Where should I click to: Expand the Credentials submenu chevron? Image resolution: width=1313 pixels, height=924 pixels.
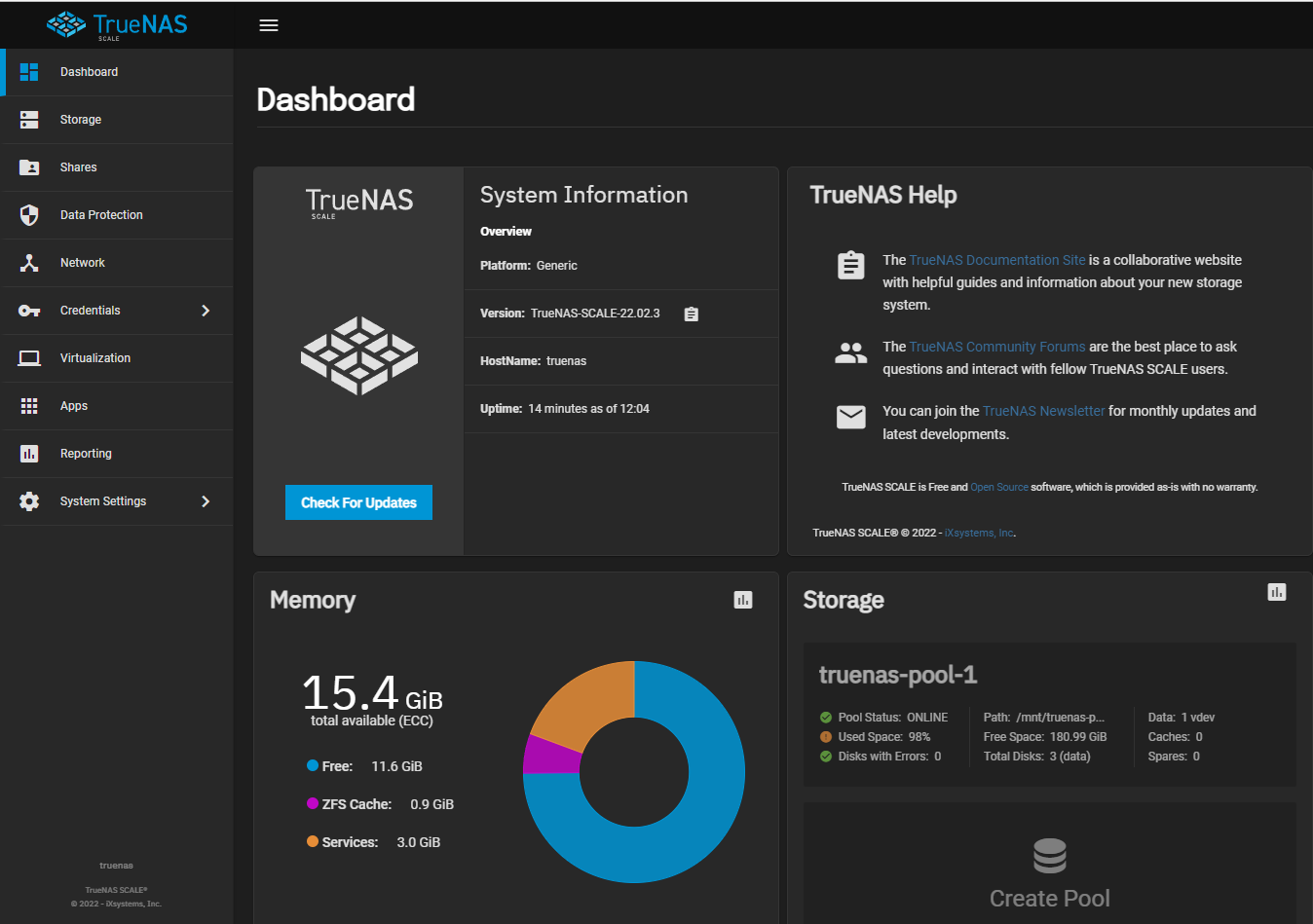[206, 311]
